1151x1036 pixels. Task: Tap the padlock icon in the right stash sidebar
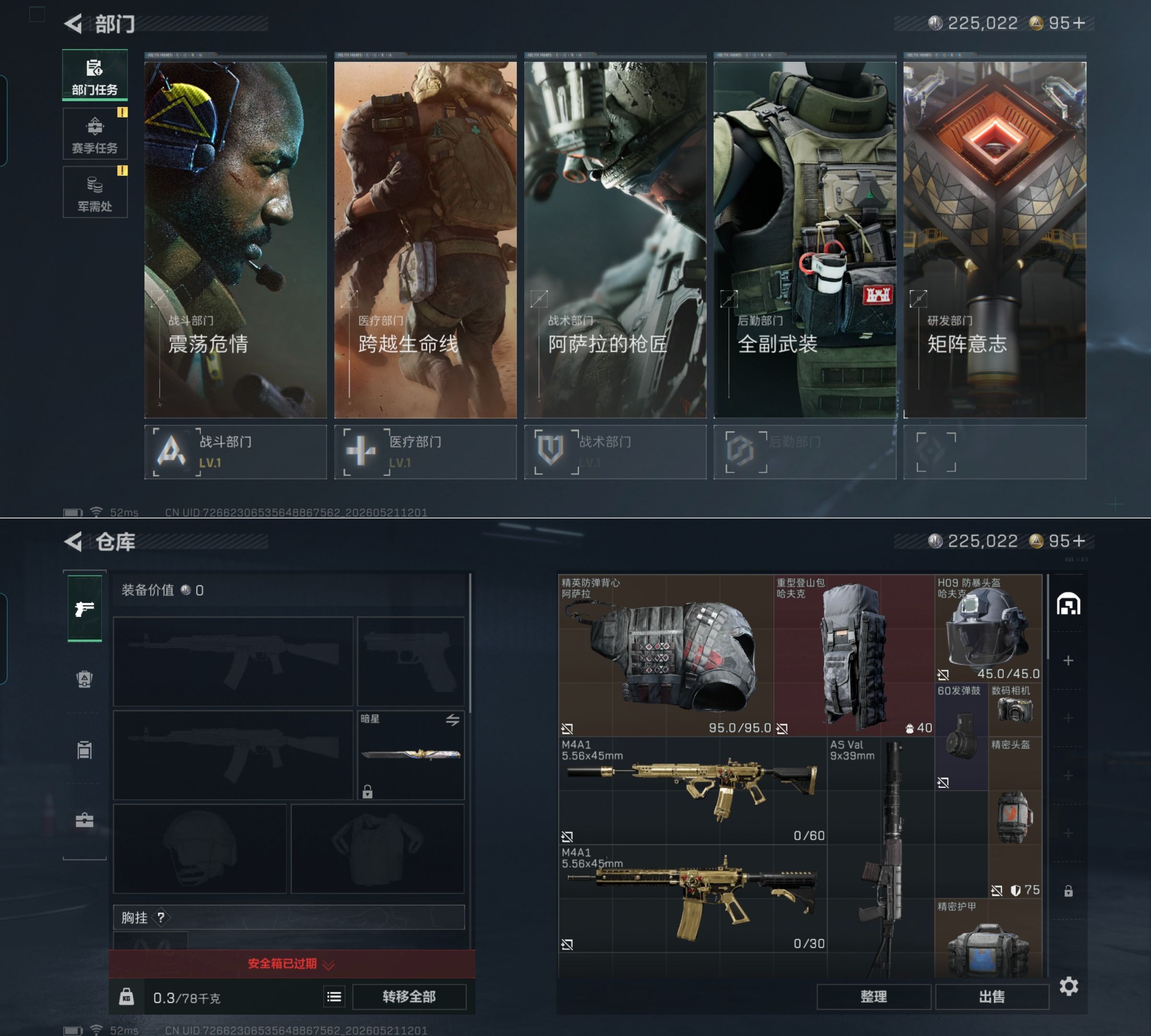[x=1069, y=891]
